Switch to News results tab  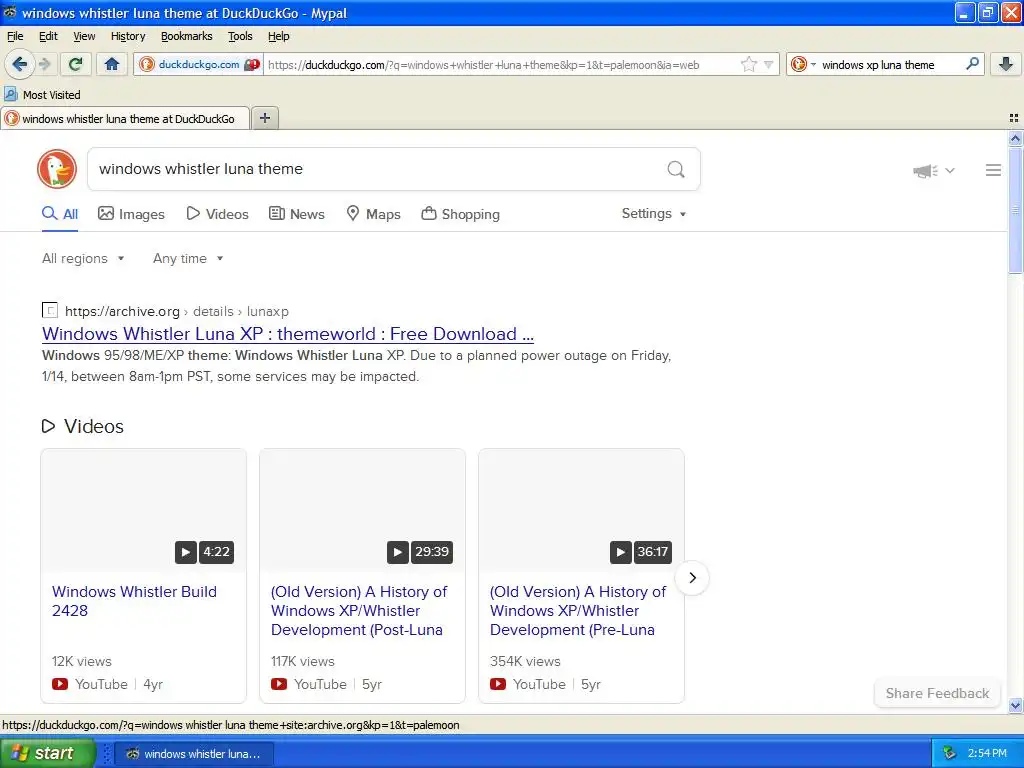(297, 214)
